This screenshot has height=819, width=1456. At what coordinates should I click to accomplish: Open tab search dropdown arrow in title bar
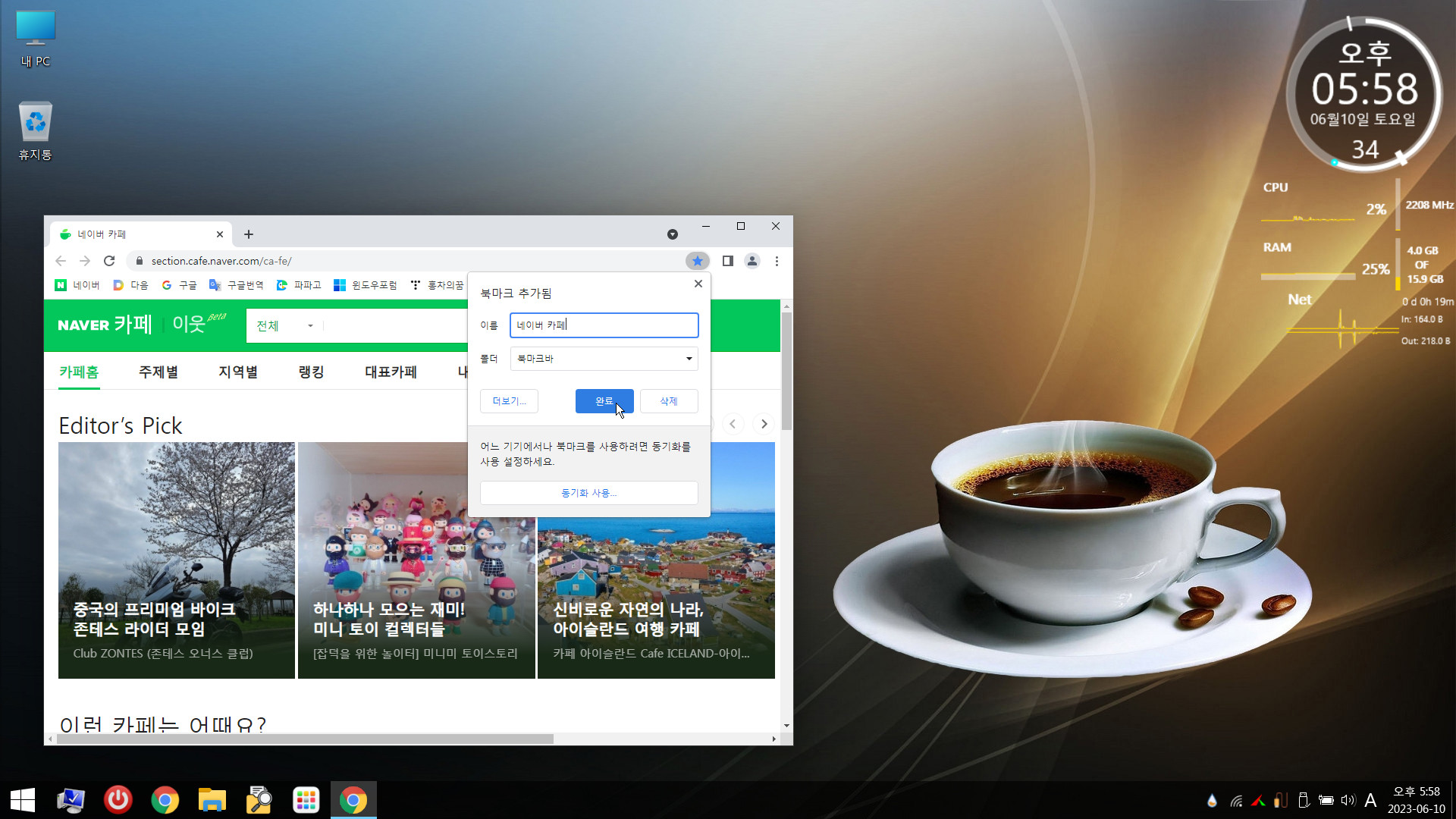pyautogui.click(x=672, y=234)
